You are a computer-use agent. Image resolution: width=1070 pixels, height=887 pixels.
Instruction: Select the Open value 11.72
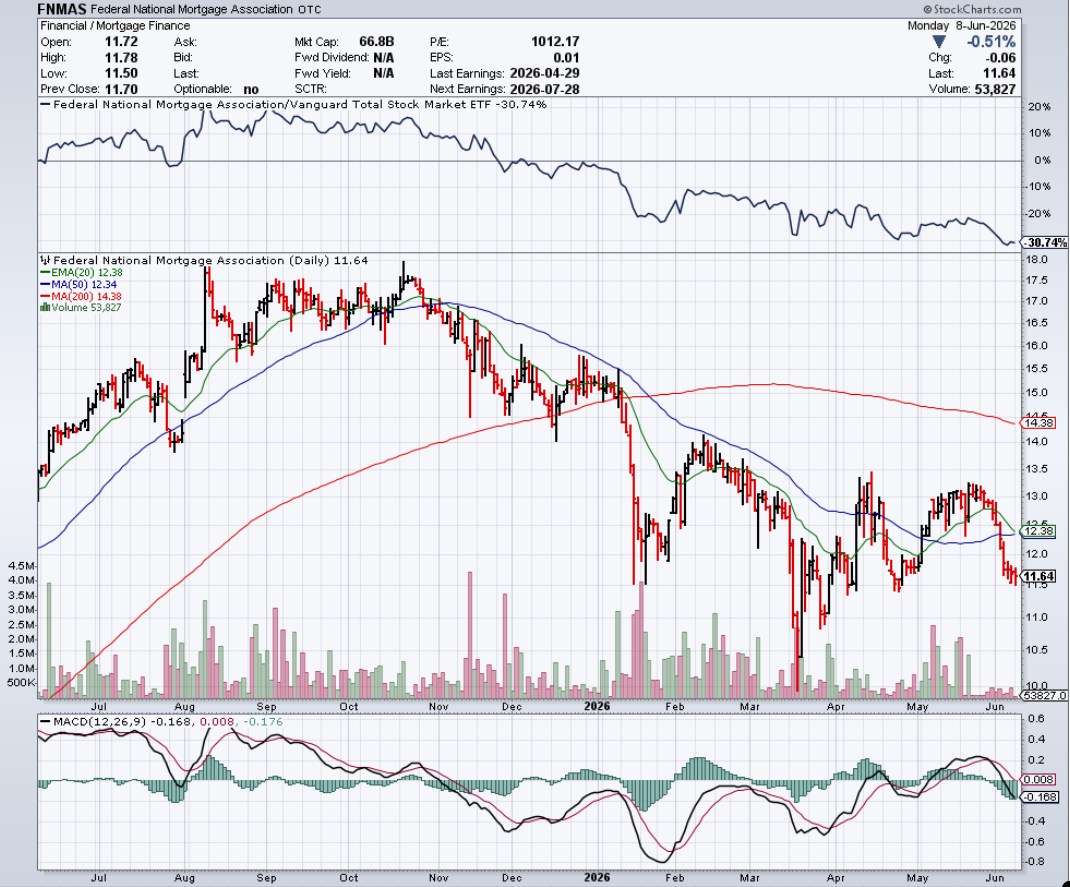pyautogui.click(x=121, y=42)
